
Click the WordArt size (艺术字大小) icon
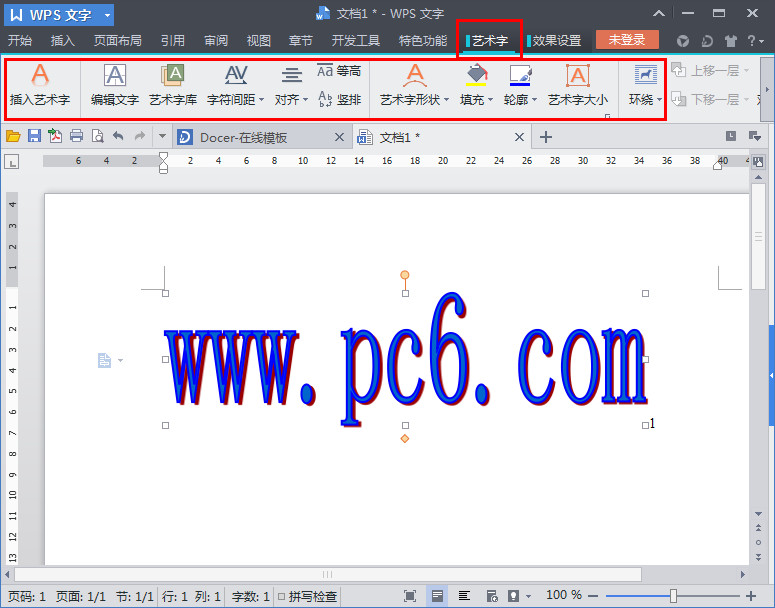coord(577,85)
